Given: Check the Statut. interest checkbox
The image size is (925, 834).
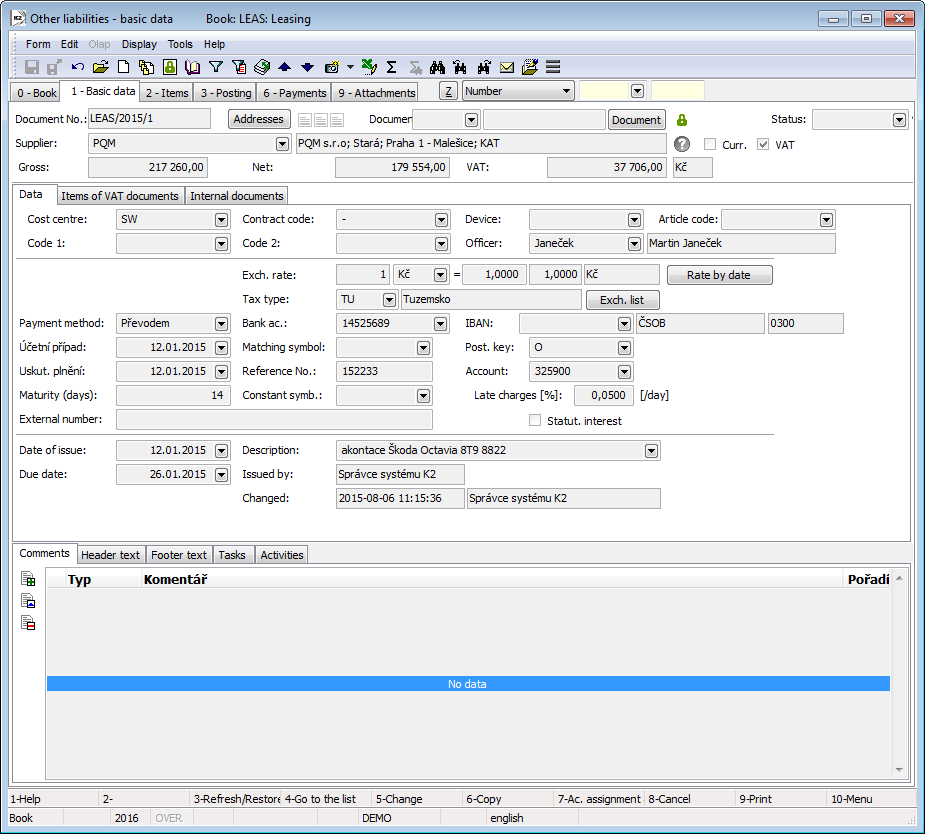Looking at the screenshot, I should tap(535, 421).
